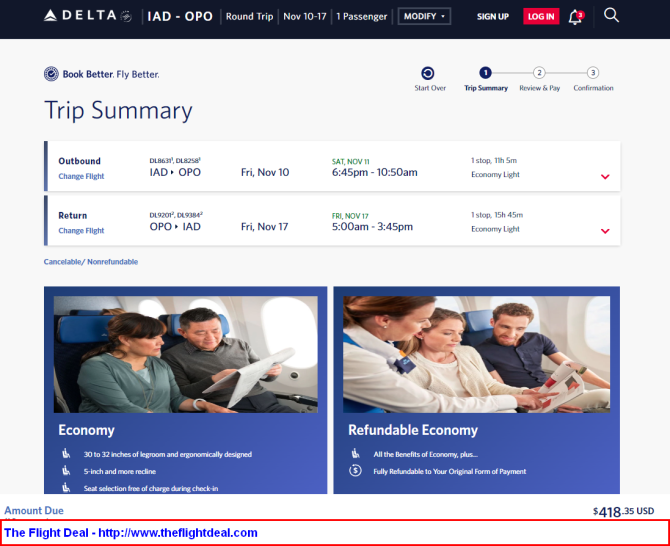This screenshot has width=670, height=546.
Task: Click the Trip Summary page heading
Action: pos(118,111)
